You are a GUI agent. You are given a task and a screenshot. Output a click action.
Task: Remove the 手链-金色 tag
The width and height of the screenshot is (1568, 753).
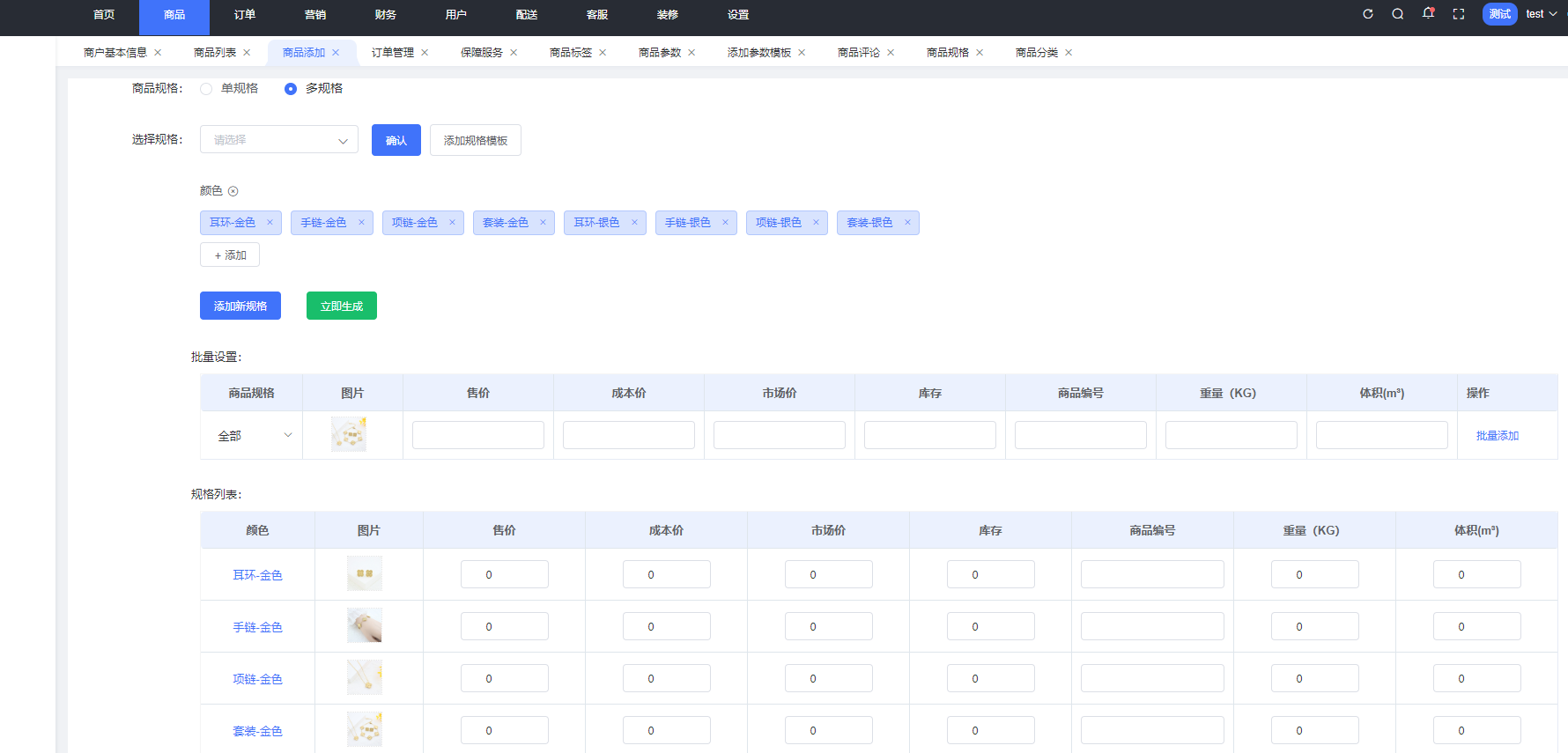click(361, 223)
